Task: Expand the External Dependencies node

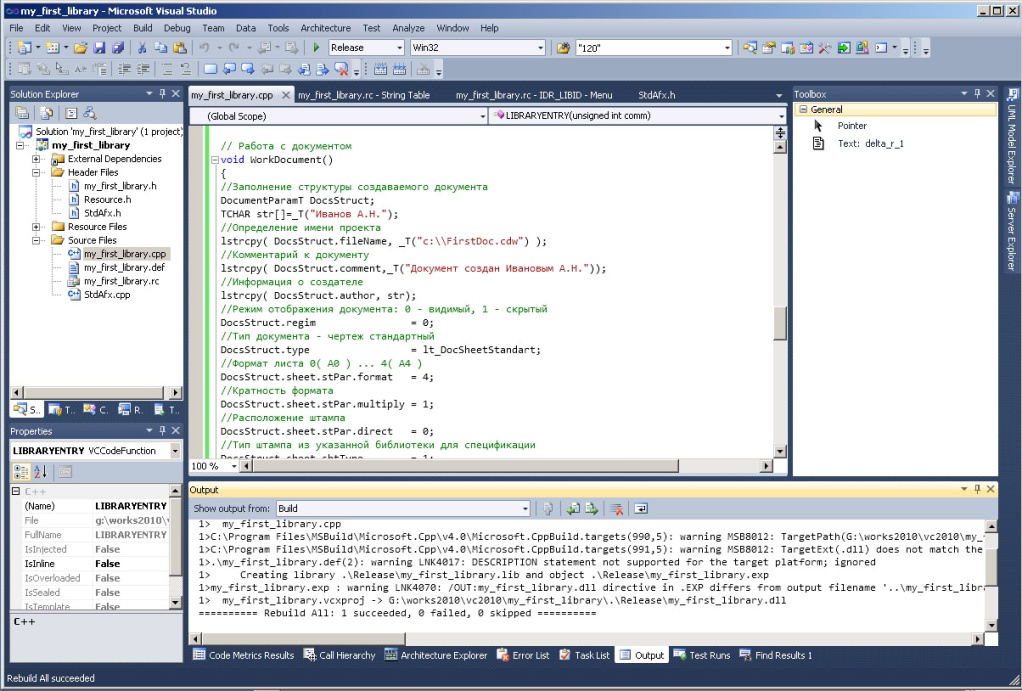Action: pos(36,159)
